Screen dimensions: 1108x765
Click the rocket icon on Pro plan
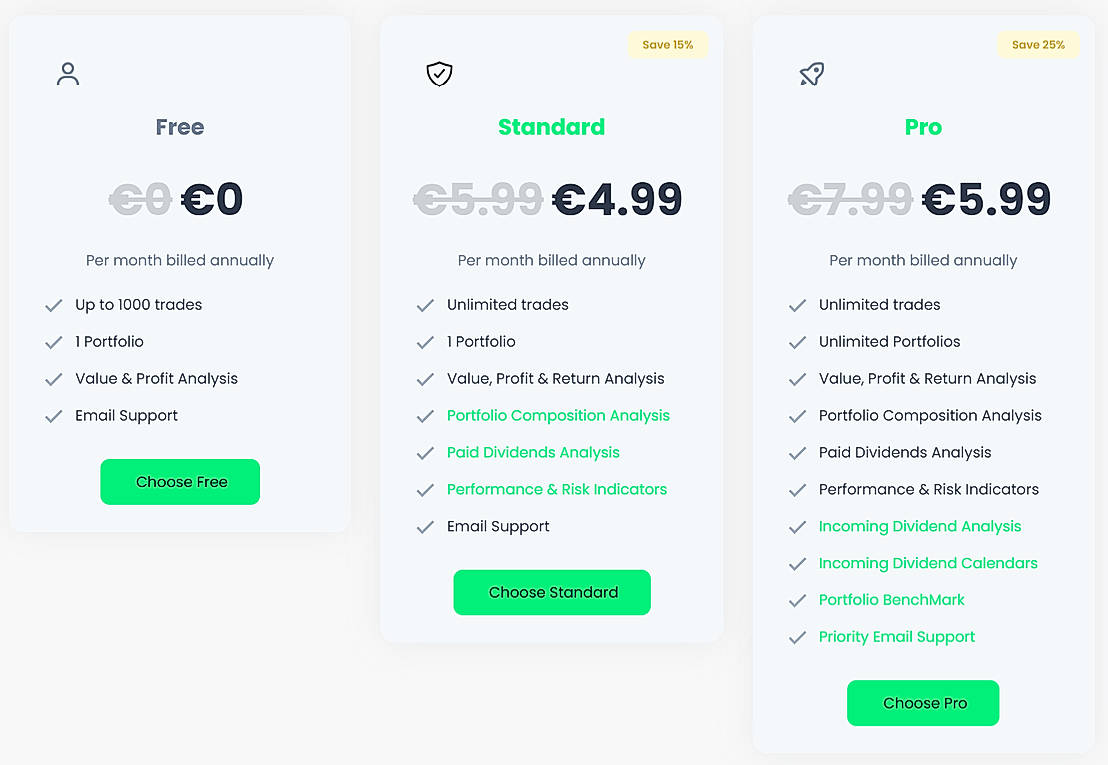[812, 74]
